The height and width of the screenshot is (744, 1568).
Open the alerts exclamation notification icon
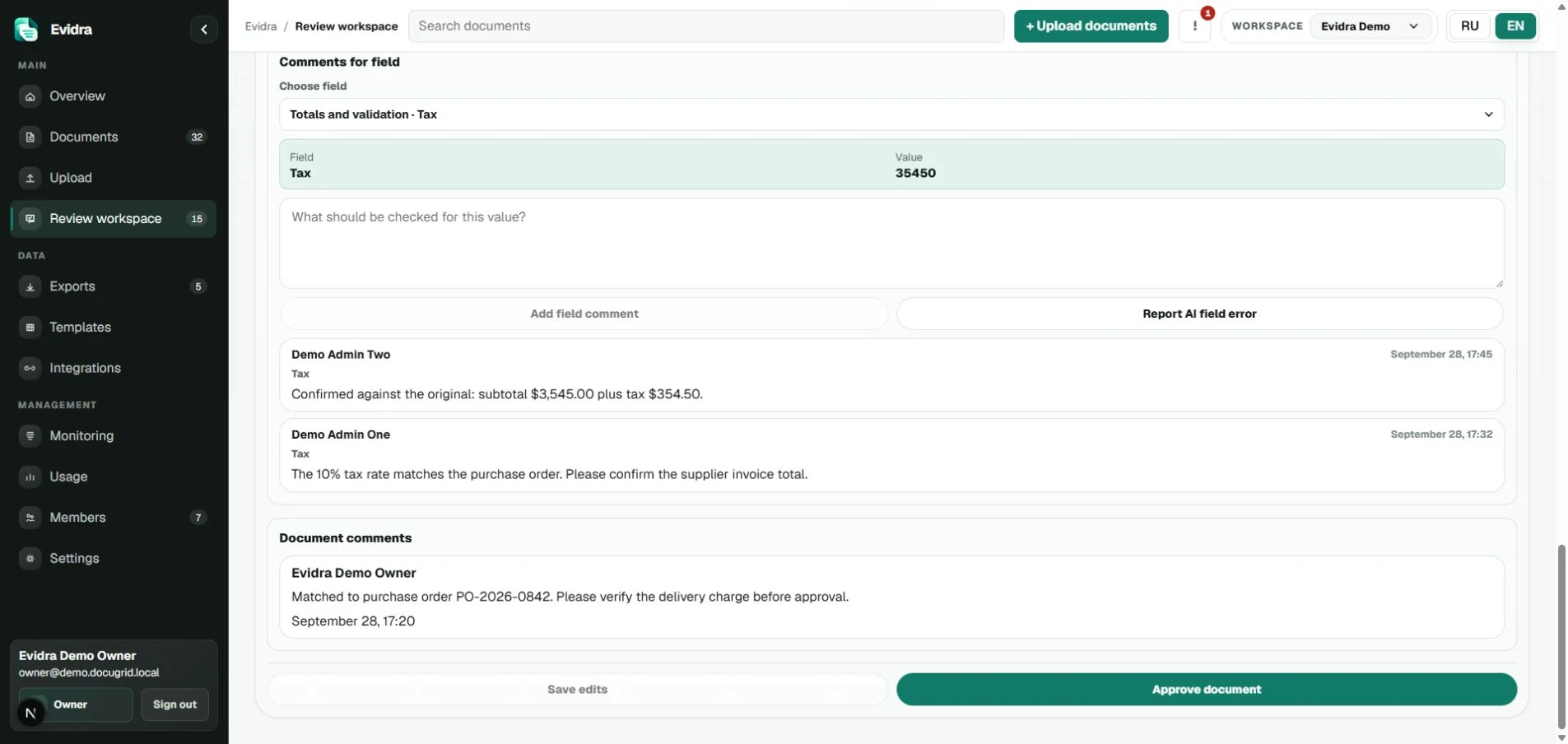[x=1195, y=26]
